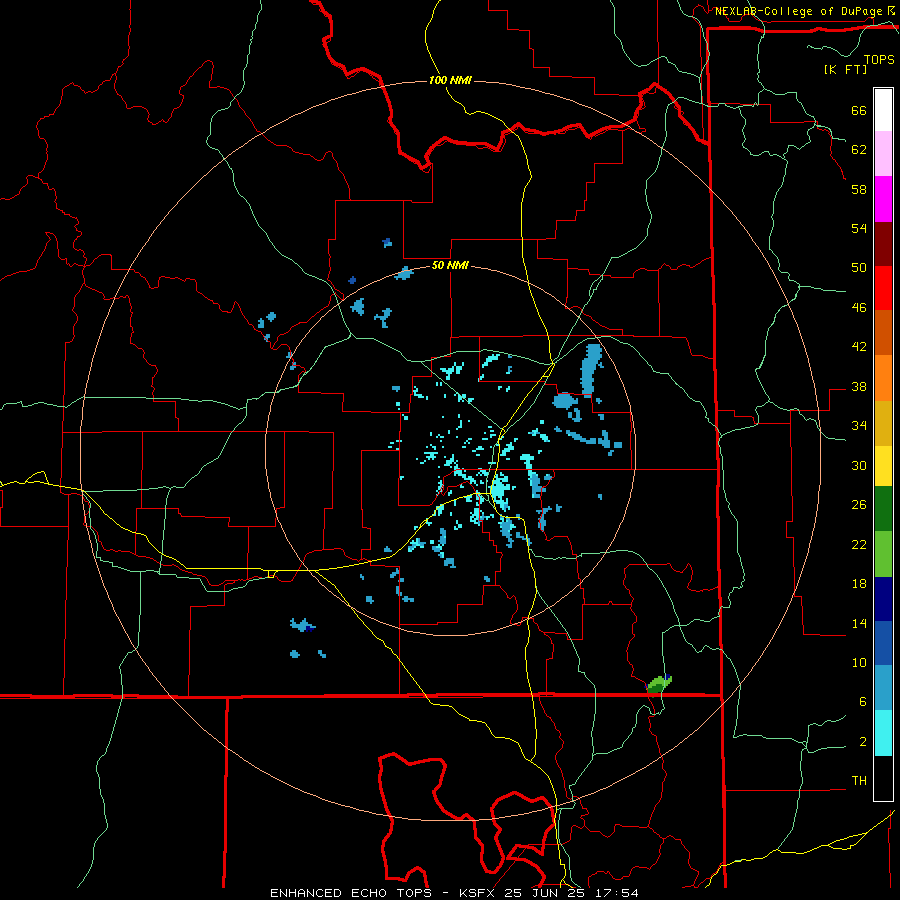
Task: Click the '2' legend value
Action: coord(863,742)
